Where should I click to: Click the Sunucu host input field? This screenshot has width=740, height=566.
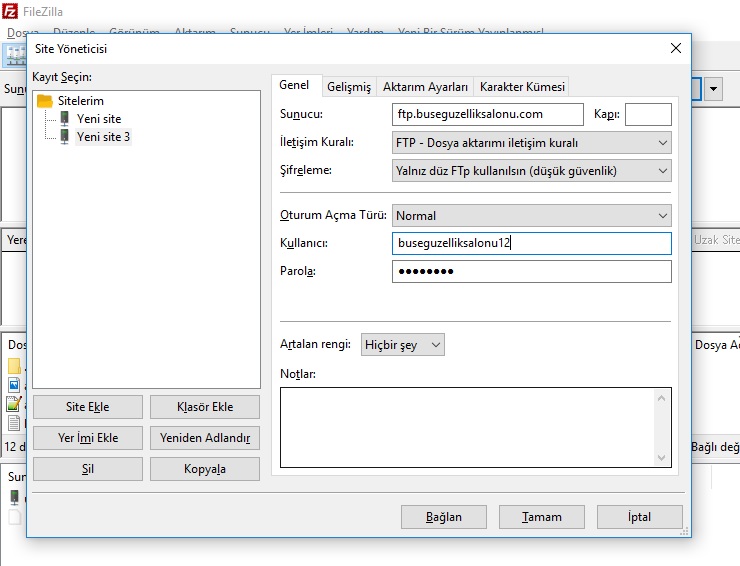[488, 114]
